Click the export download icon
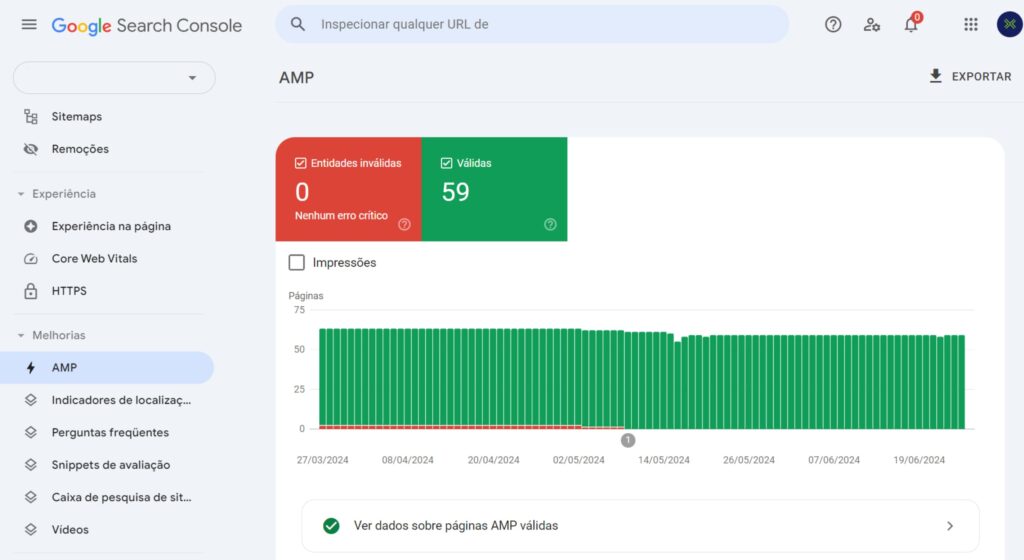This screenshot has height=560, width=1024. click(x=936, y=76)
